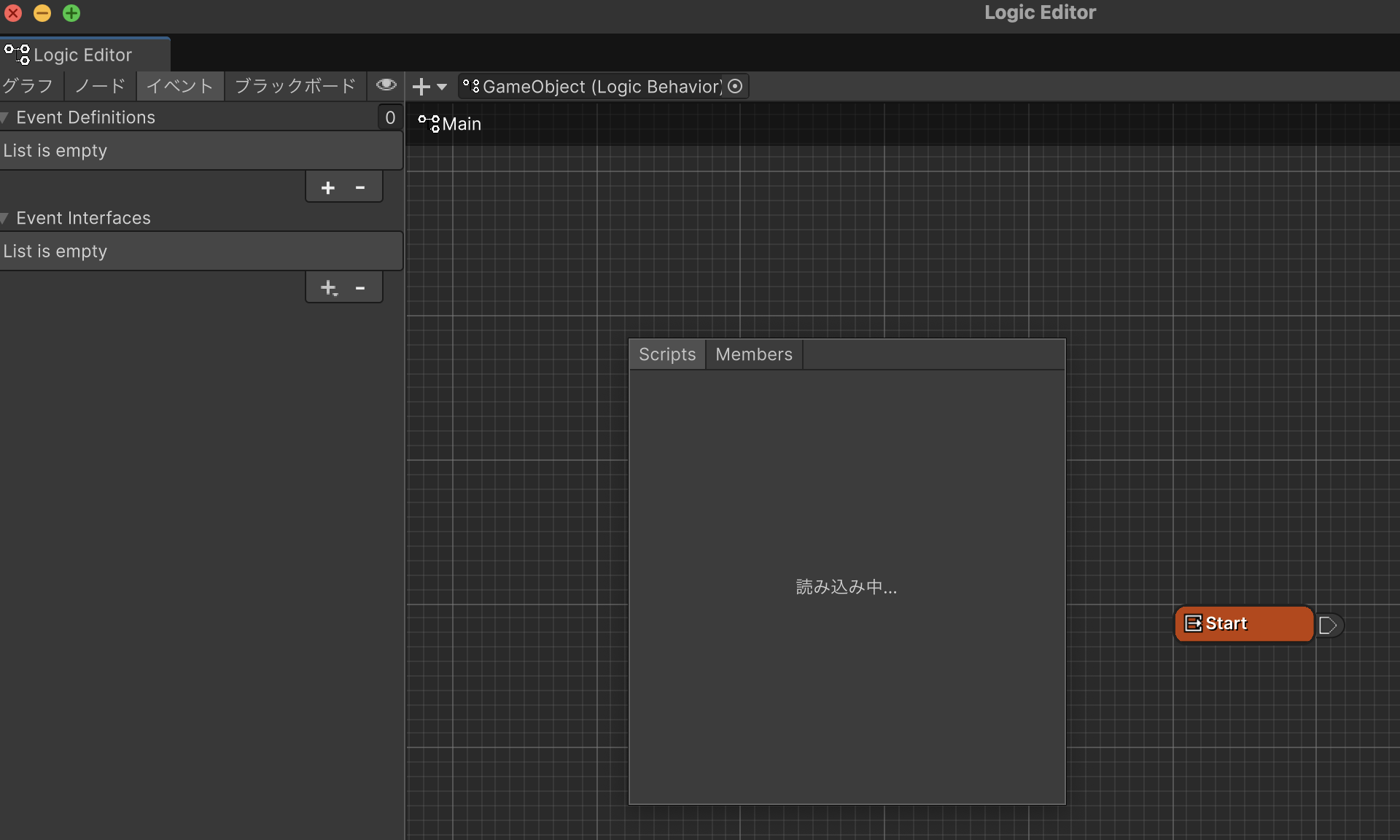Toggle the eye visibility icon in toolbar
The width and height of the screenshot is (1400, 840).
coord(386,86)
